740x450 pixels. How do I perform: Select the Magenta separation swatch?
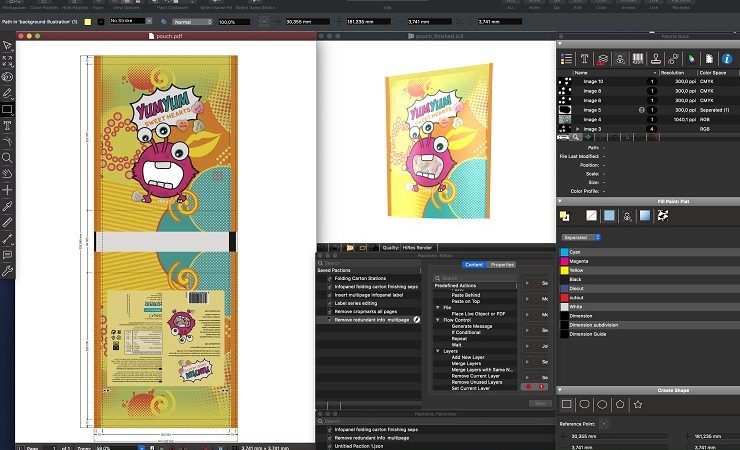pyautogui.click(x=564, y=261)
